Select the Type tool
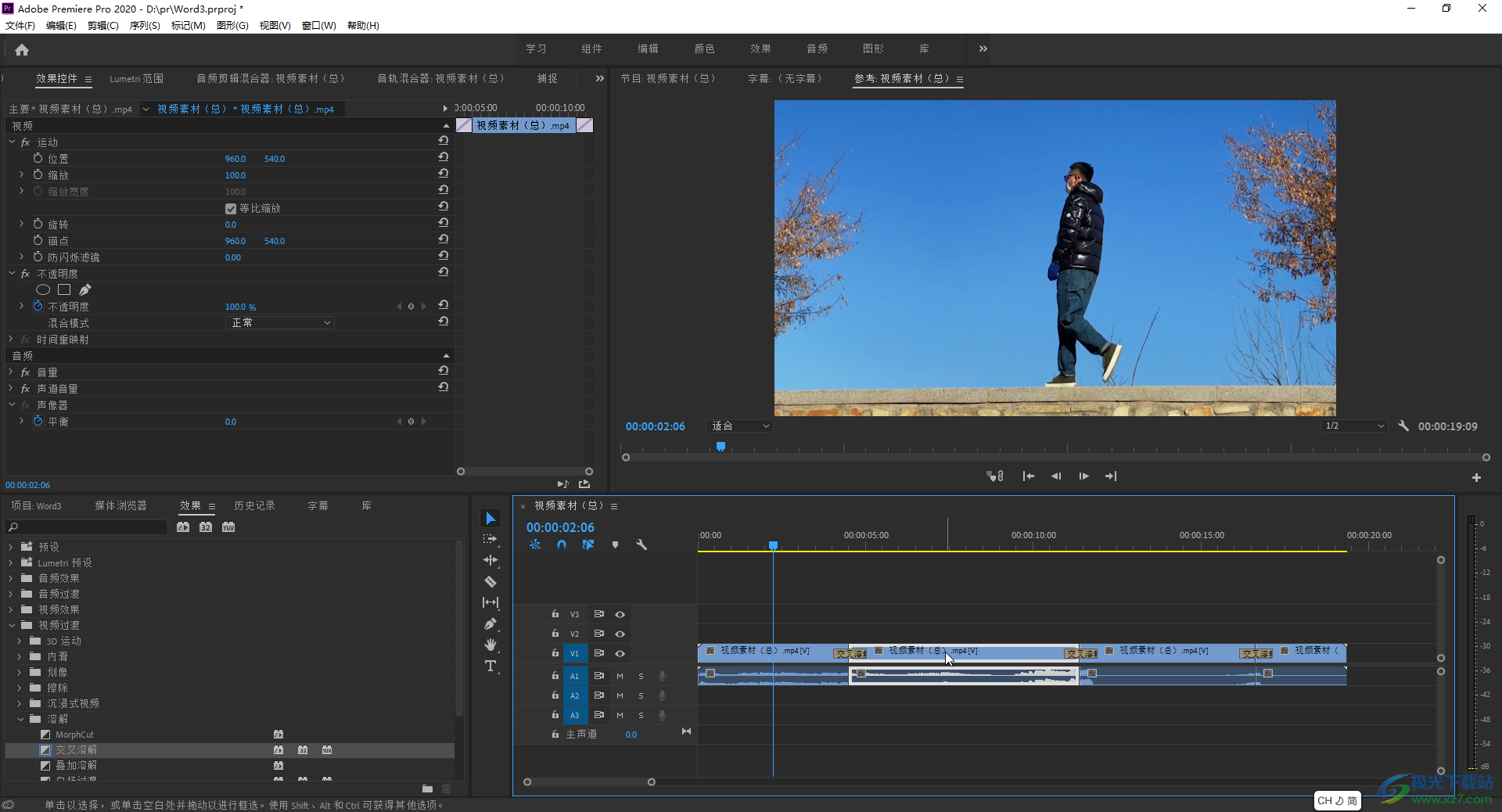The height and width of the screenshot is (812, 1502). click(x=490, y=666)
